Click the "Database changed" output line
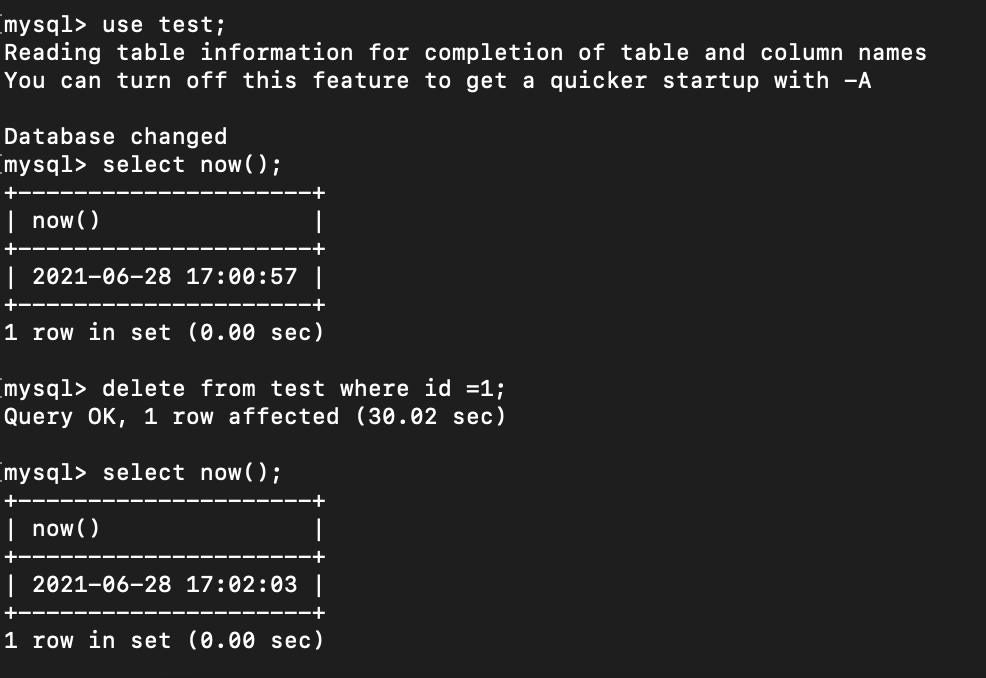Viewport: 986px width, 678px height. 115,136
